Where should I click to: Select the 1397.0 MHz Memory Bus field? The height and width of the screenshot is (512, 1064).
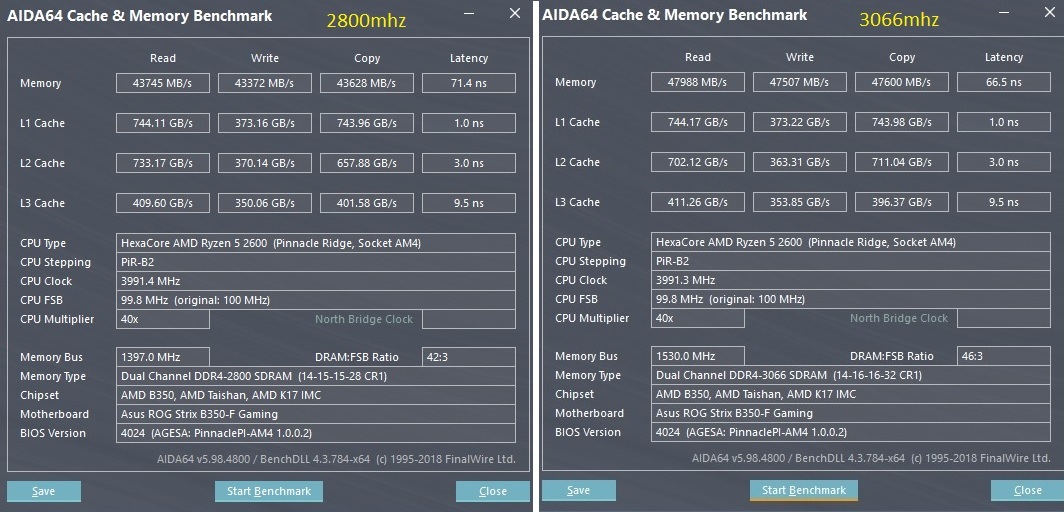coord(163,357)
